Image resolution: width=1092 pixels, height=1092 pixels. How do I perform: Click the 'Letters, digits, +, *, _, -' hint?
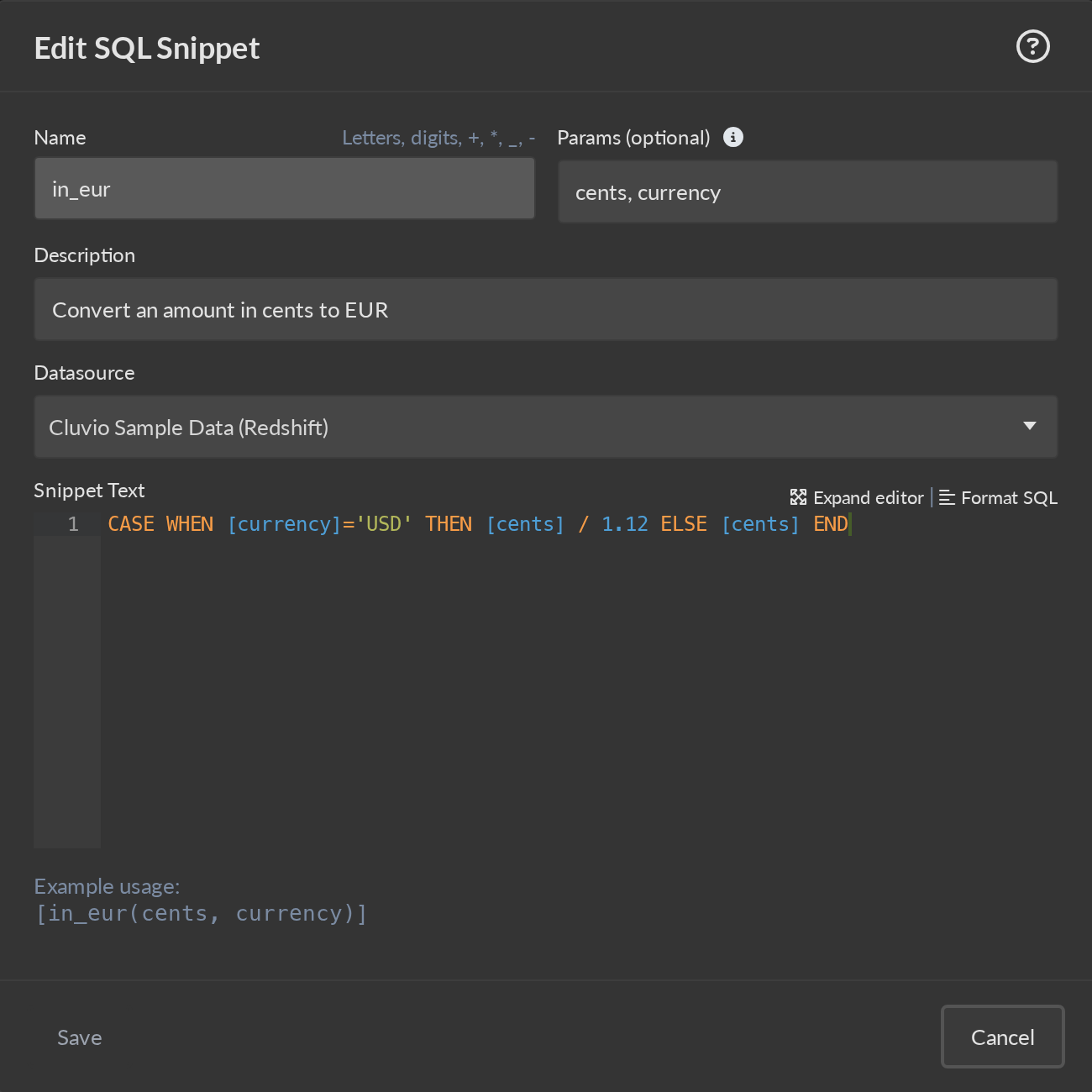point(438,138)
